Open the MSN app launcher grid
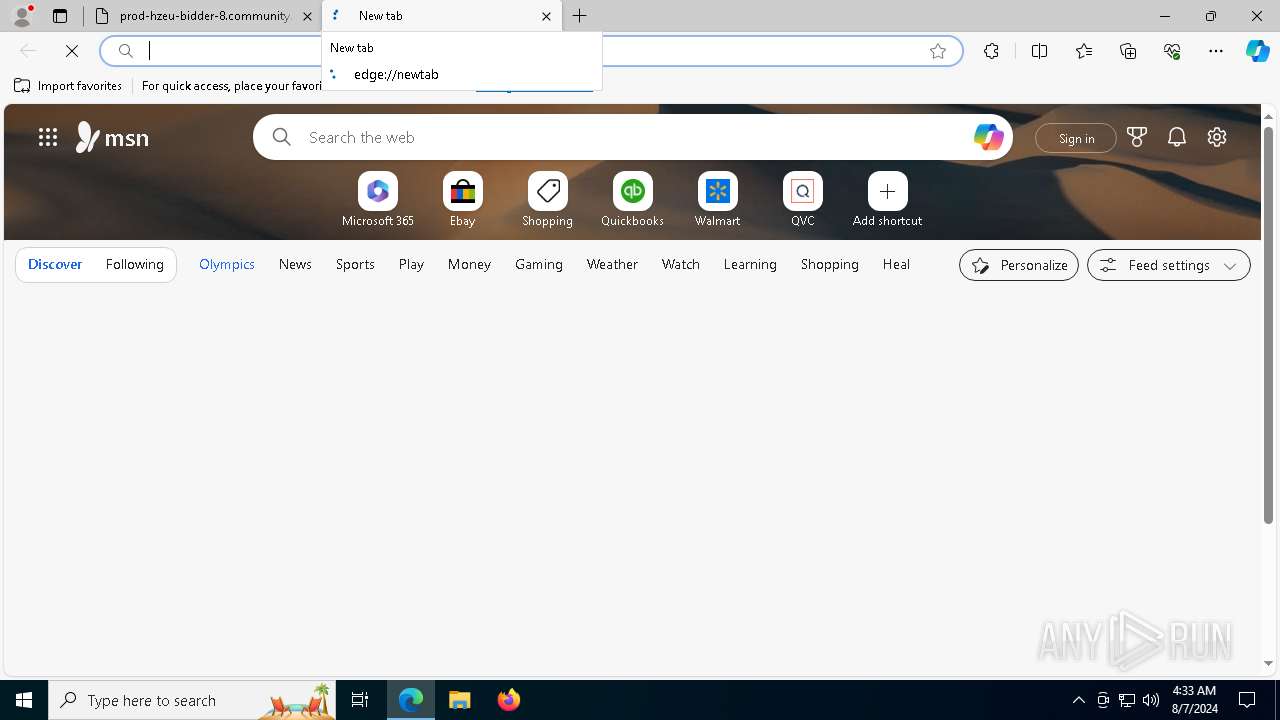The image size is (1280, 720). (48, 137)
